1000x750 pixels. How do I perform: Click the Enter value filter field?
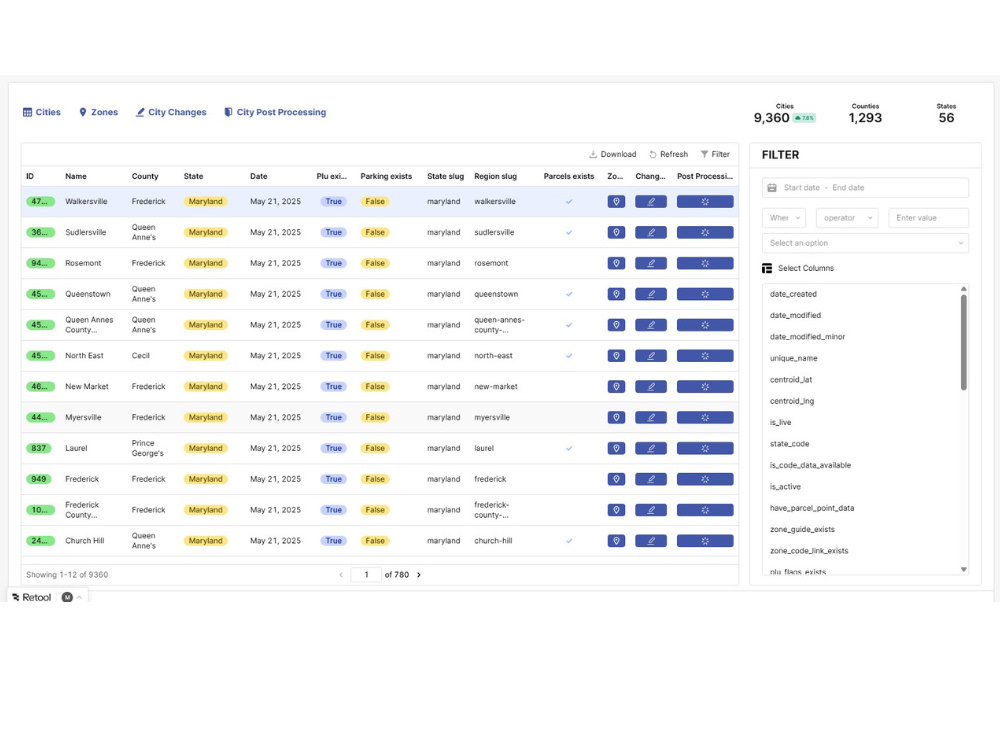[x=929, y=218]
